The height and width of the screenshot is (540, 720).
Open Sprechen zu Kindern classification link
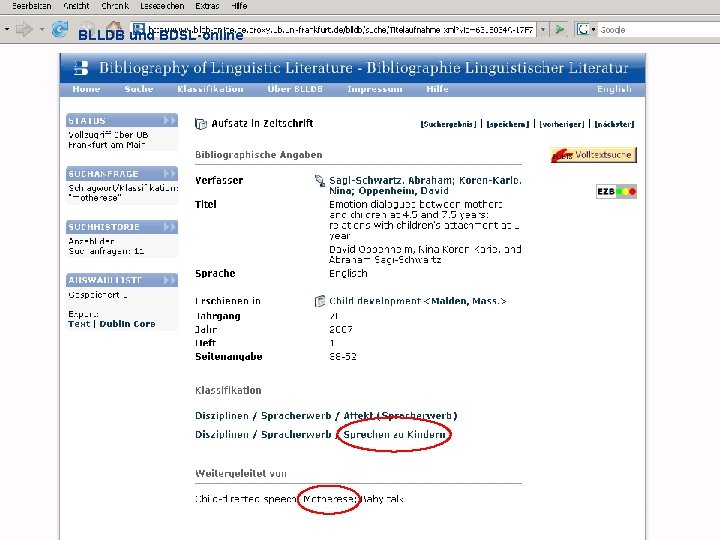[x=394, y=434]
